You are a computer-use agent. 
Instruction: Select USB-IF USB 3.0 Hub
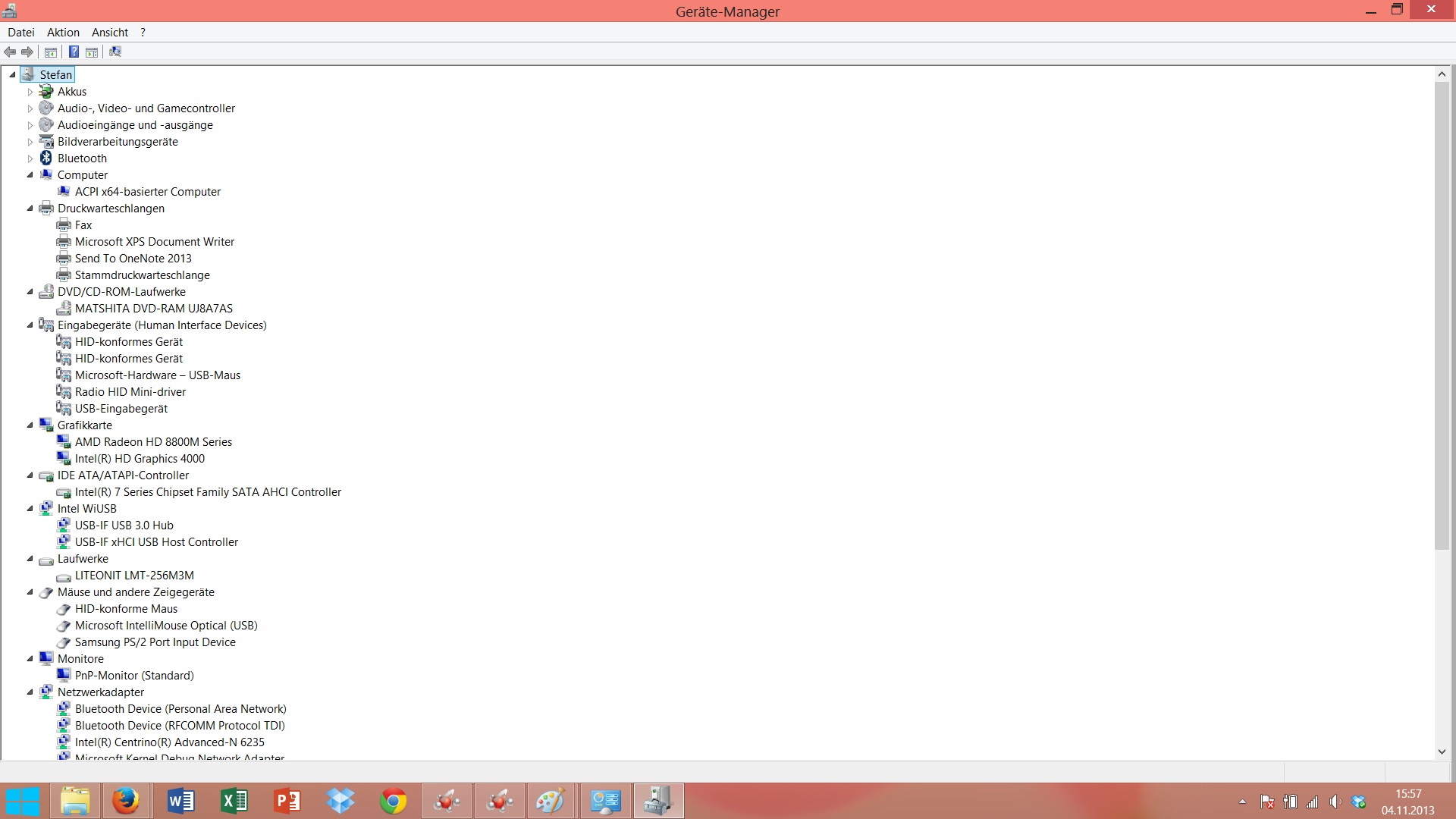124,526
